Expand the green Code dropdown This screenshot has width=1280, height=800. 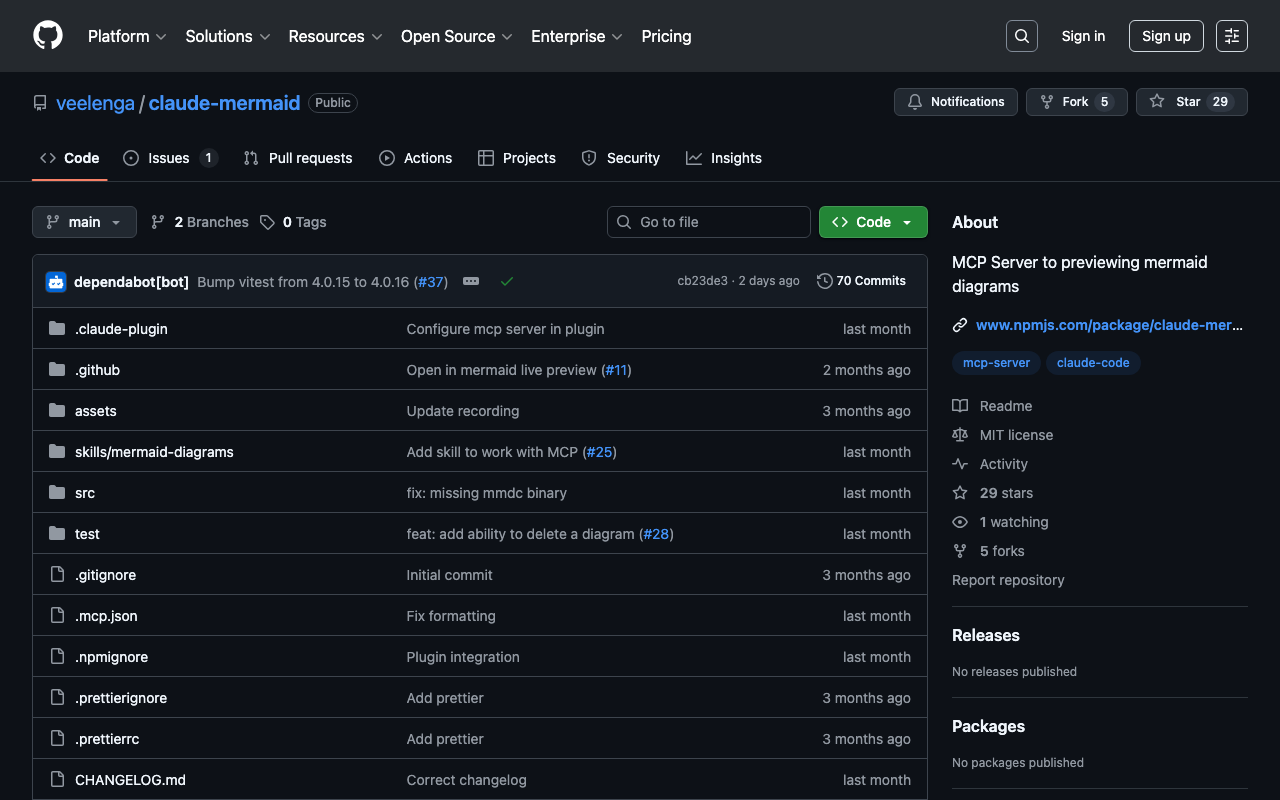pos(872,222)
